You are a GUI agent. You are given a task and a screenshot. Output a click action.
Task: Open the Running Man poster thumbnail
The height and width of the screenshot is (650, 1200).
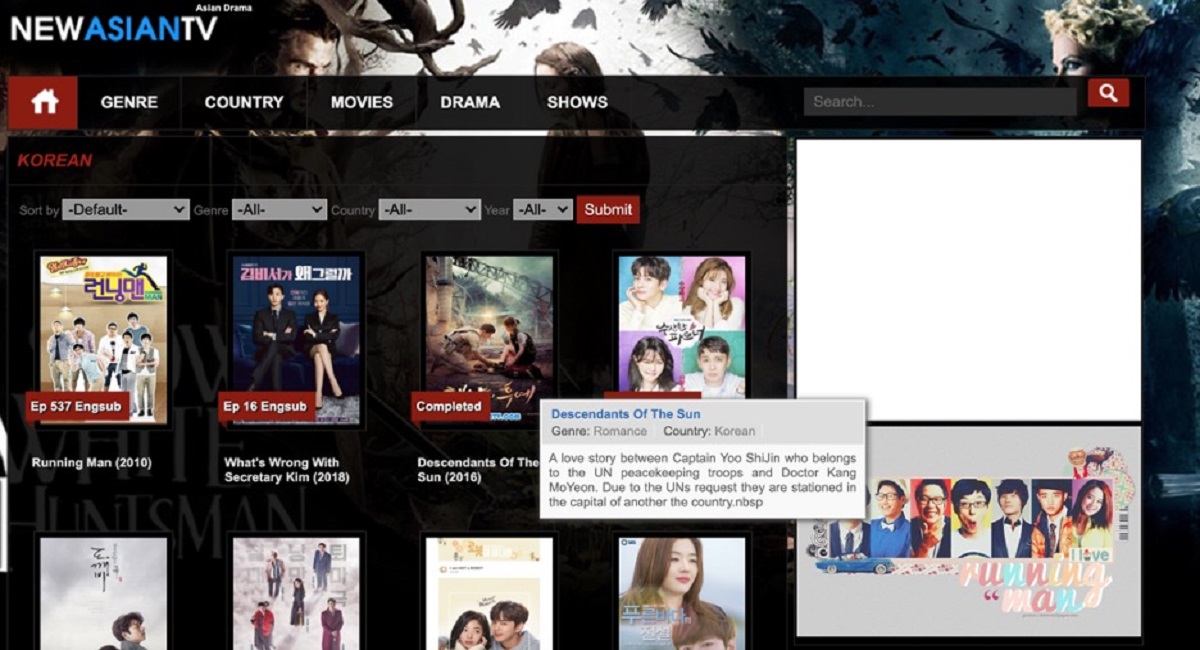click(x=103, y=339)
